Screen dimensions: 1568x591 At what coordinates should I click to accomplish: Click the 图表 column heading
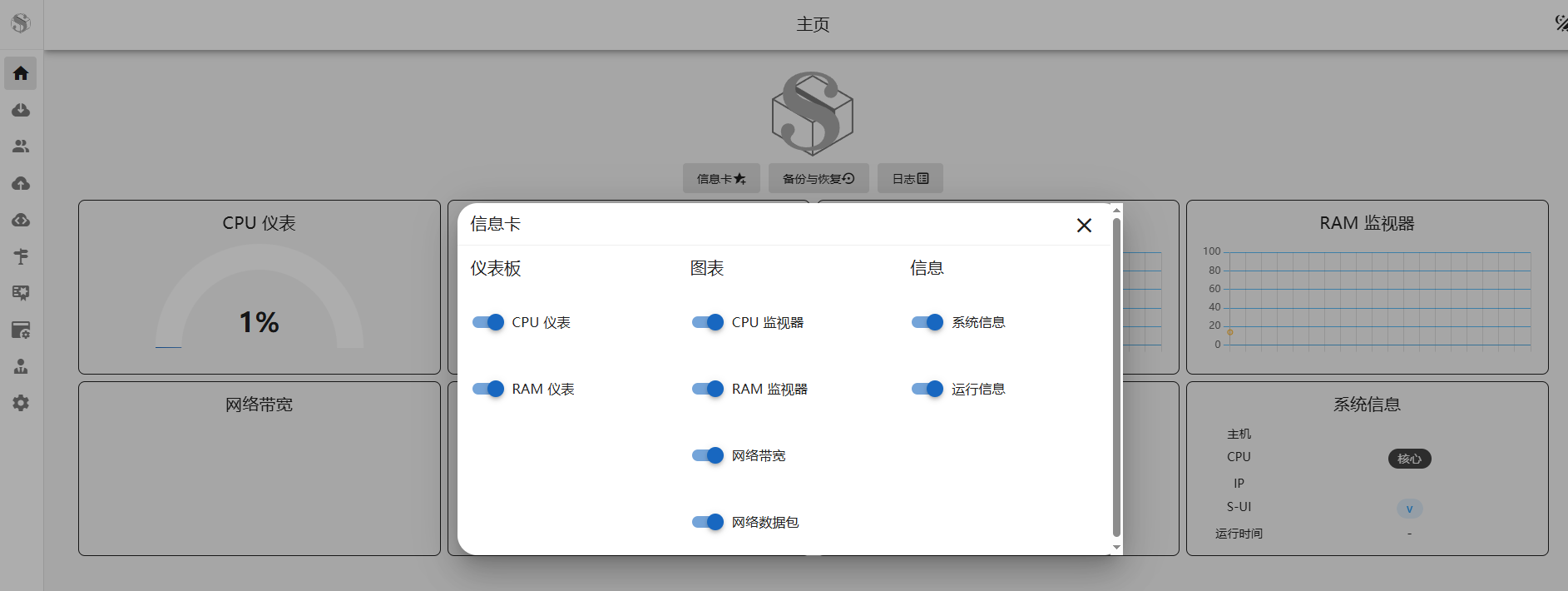tap(707, 268)
